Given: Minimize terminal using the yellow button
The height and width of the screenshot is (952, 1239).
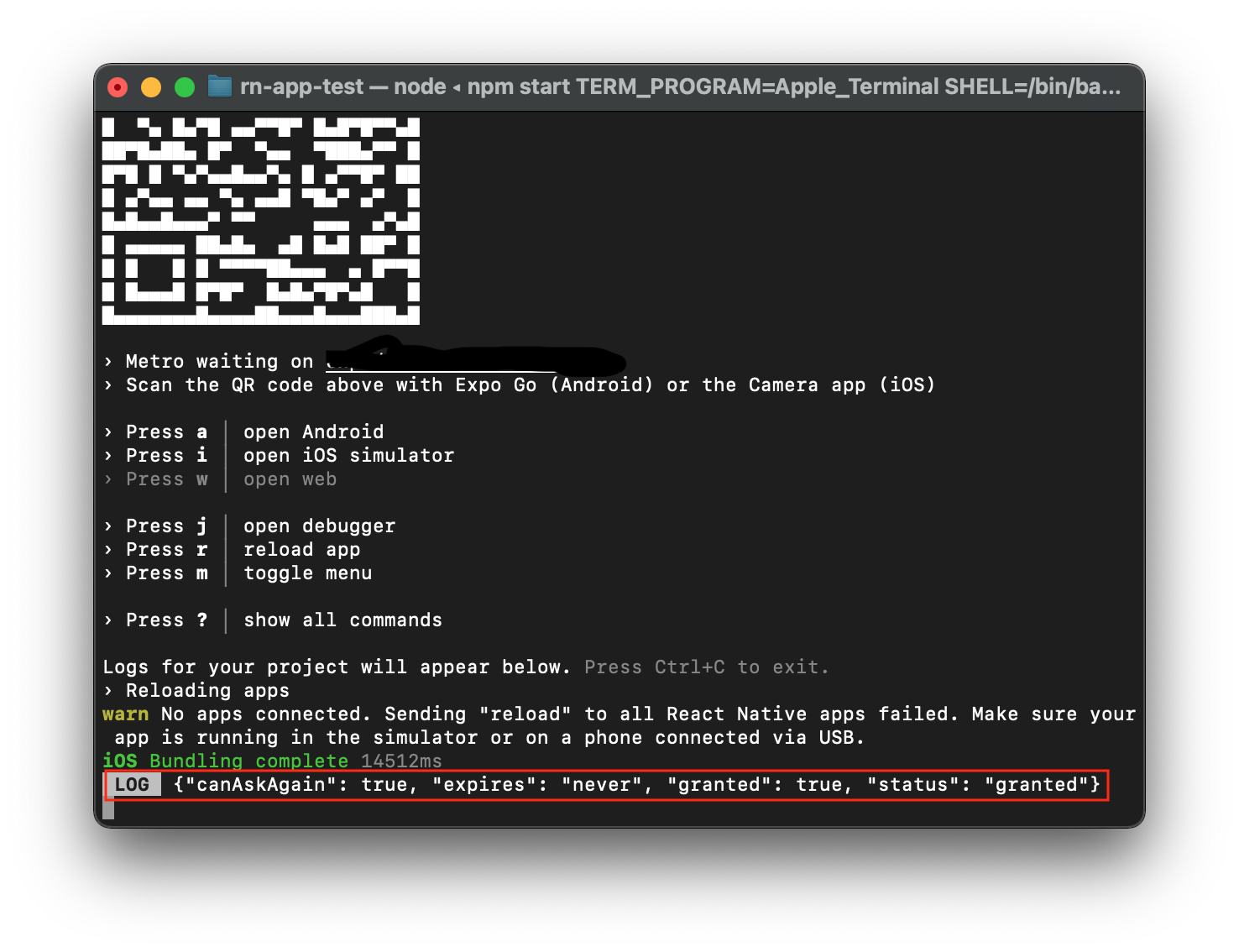Looking at the screenshot, I should click(151, 87).
